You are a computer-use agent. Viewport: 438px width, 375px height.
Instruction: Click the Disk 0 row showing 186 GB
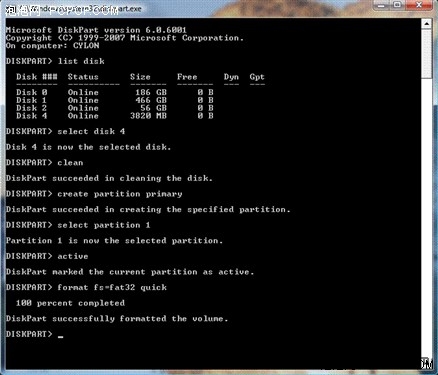115,92
